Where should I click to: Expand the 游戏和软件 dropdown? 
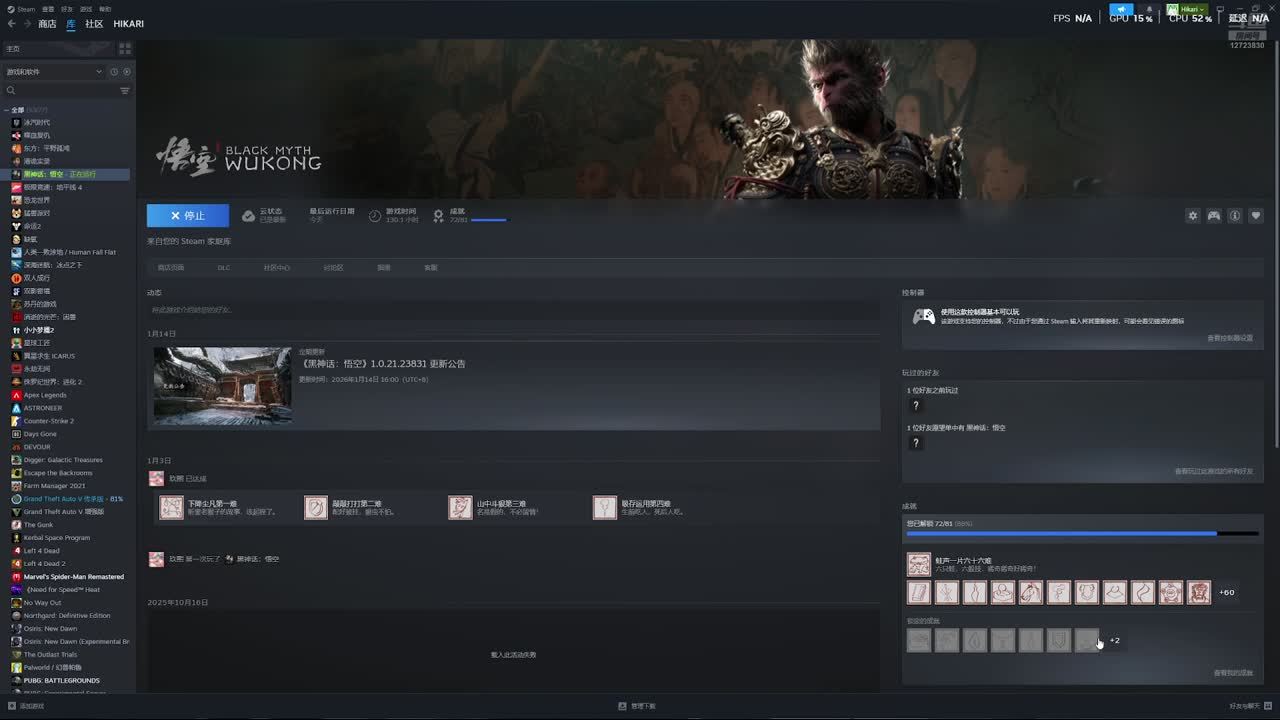(x=98, y=72)
